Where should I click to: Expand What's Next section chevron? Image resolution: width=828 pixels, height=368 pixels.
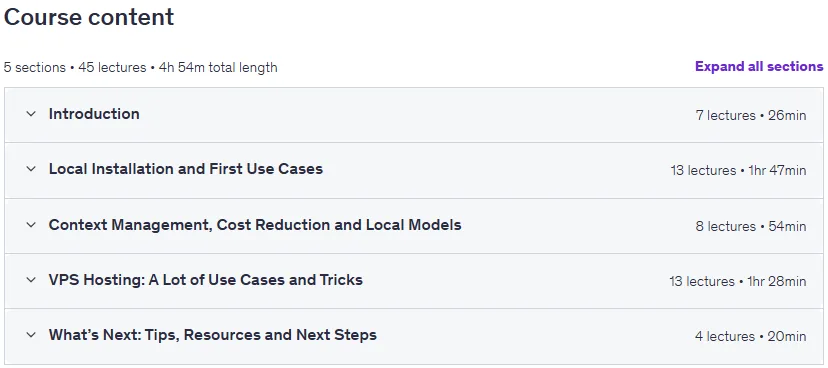coord(31,335)
